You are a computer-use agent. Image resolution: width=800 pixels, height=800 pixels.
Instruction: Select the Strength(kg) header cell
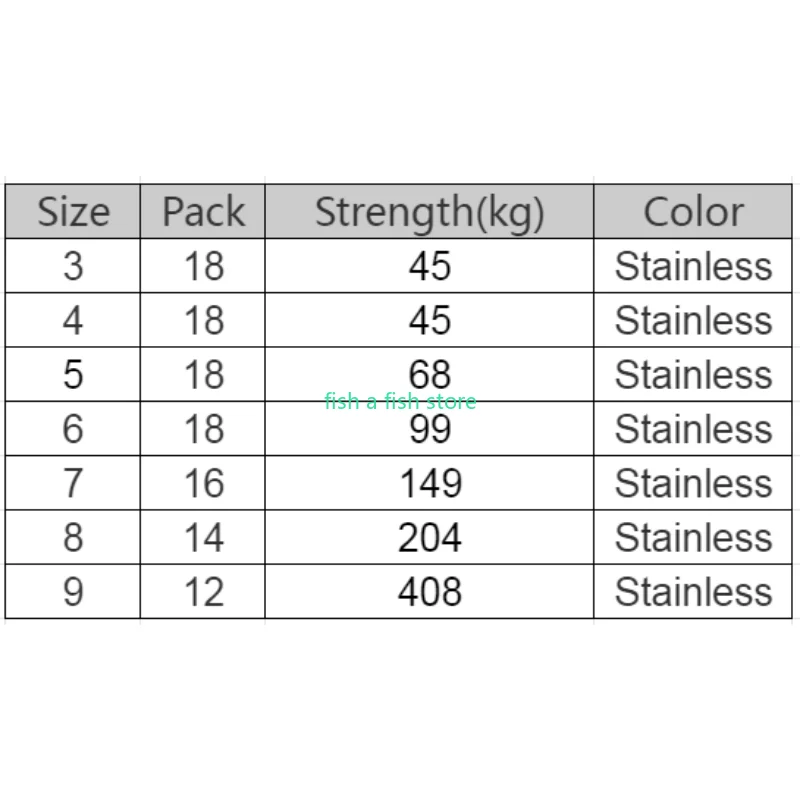tap(429, 212)
